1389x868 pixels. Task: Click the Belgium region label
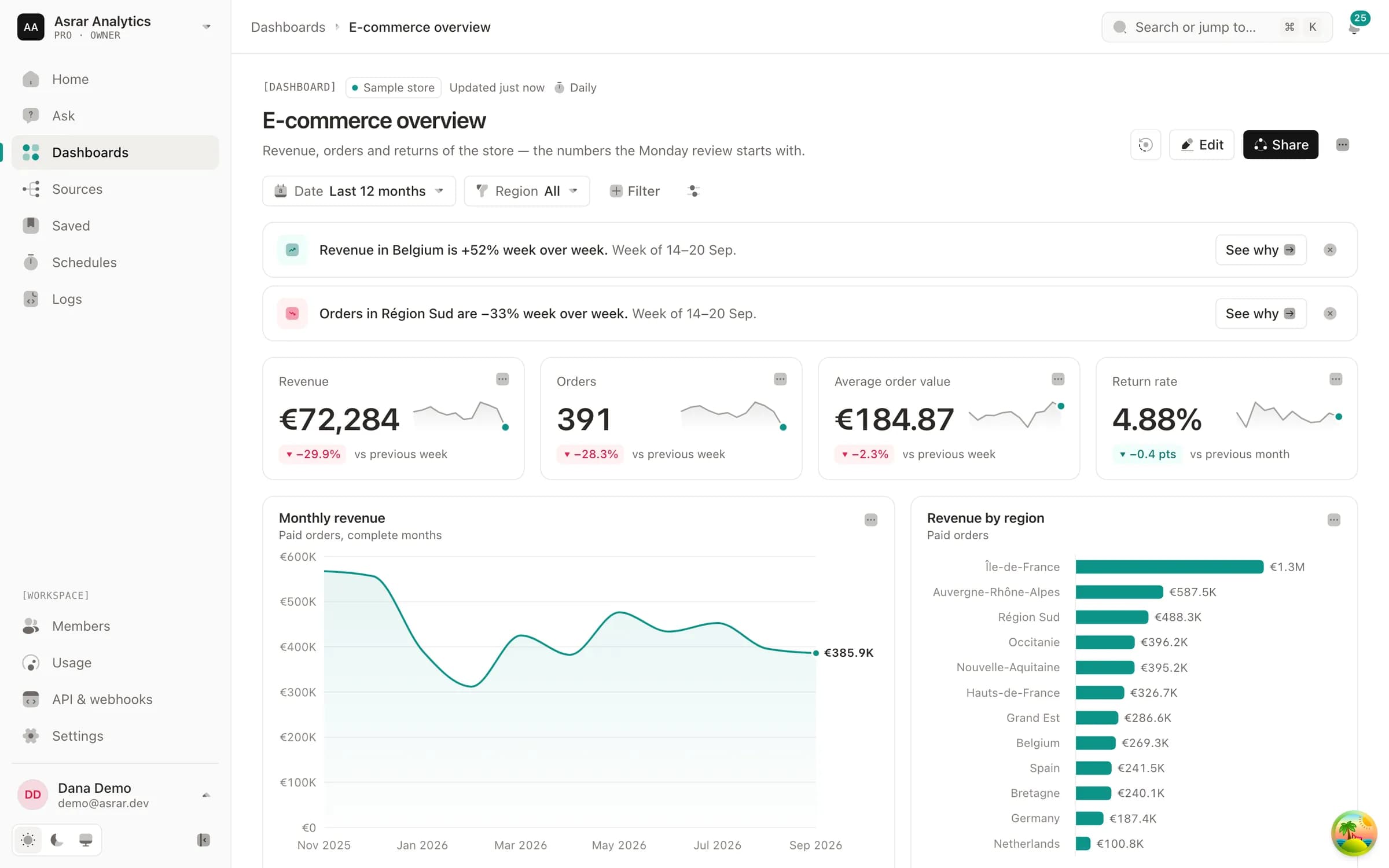pyautogui.click(x=1038, y=743)
